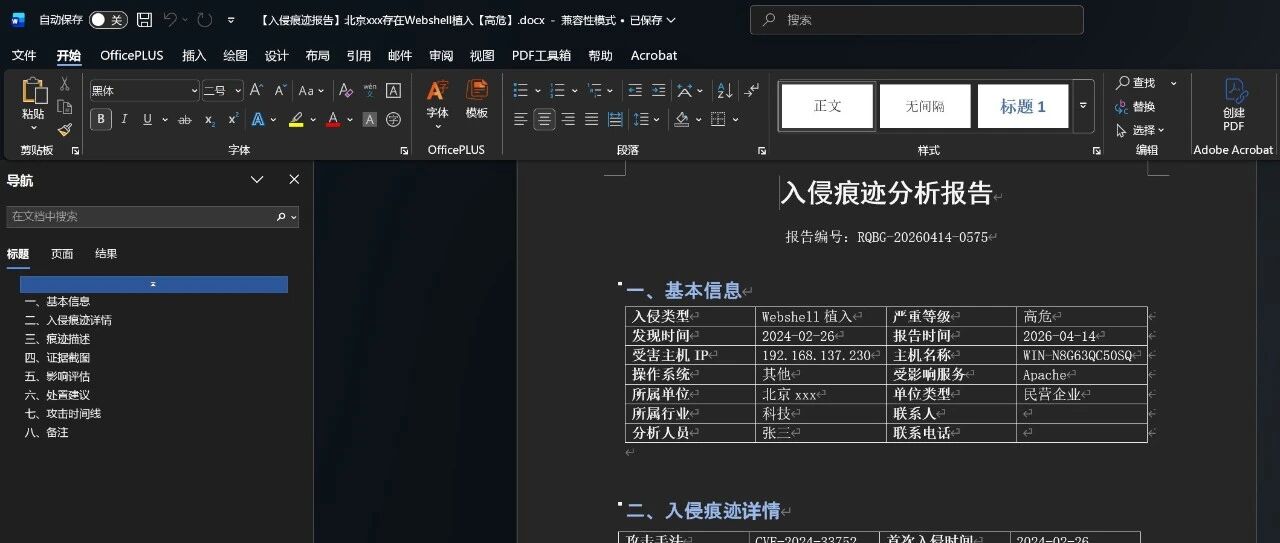This screenshot has height=543, width=1280.
Task: Toggle the 自动保存 autosave switch
Action: 108,20
